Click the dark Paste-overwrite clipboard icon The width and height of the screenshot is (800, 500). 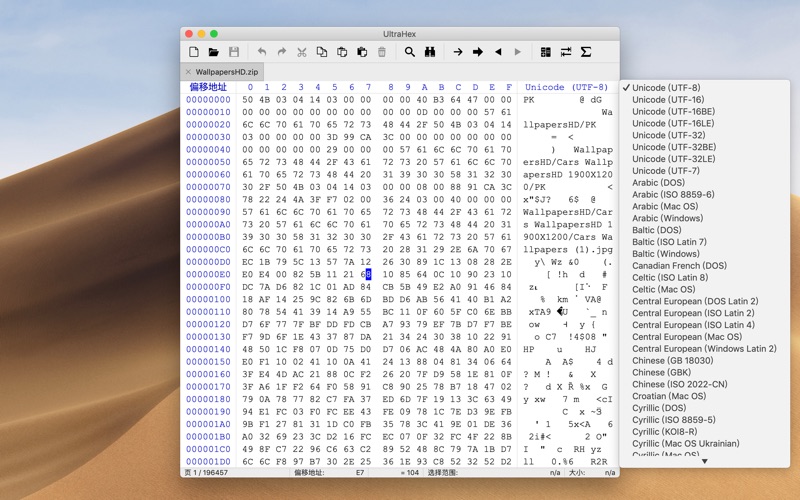[362, 52]
